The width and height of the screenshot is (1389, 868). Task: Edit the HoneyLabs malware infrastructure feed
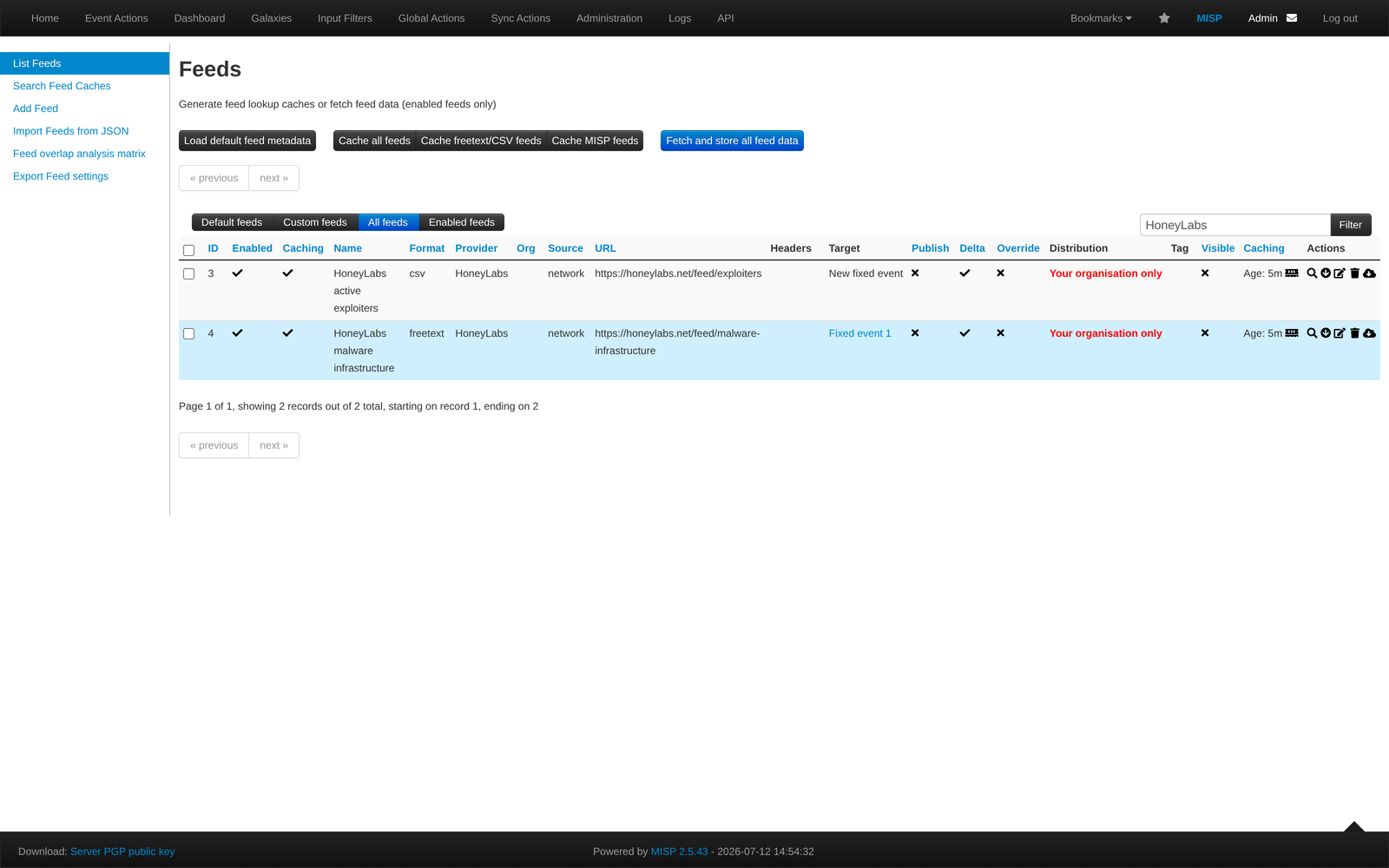click(1340, 333)
